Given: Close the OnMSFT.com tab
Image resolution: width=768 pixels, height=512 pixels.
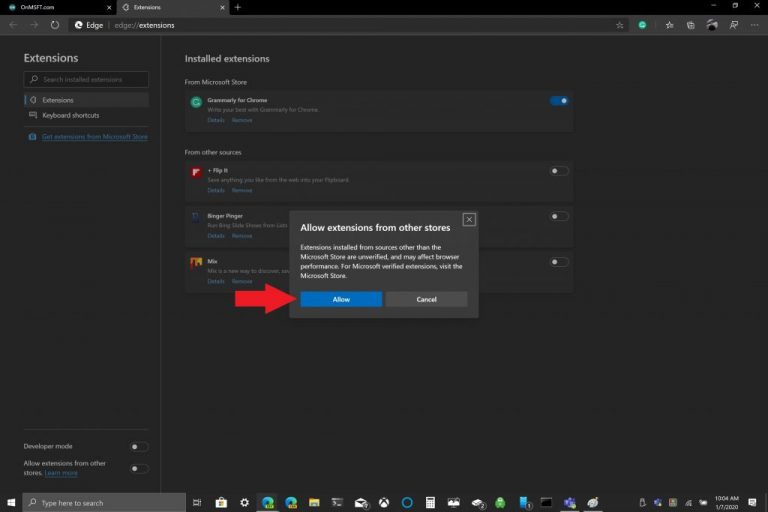Looking at the screenshot, I should point(109,7).
